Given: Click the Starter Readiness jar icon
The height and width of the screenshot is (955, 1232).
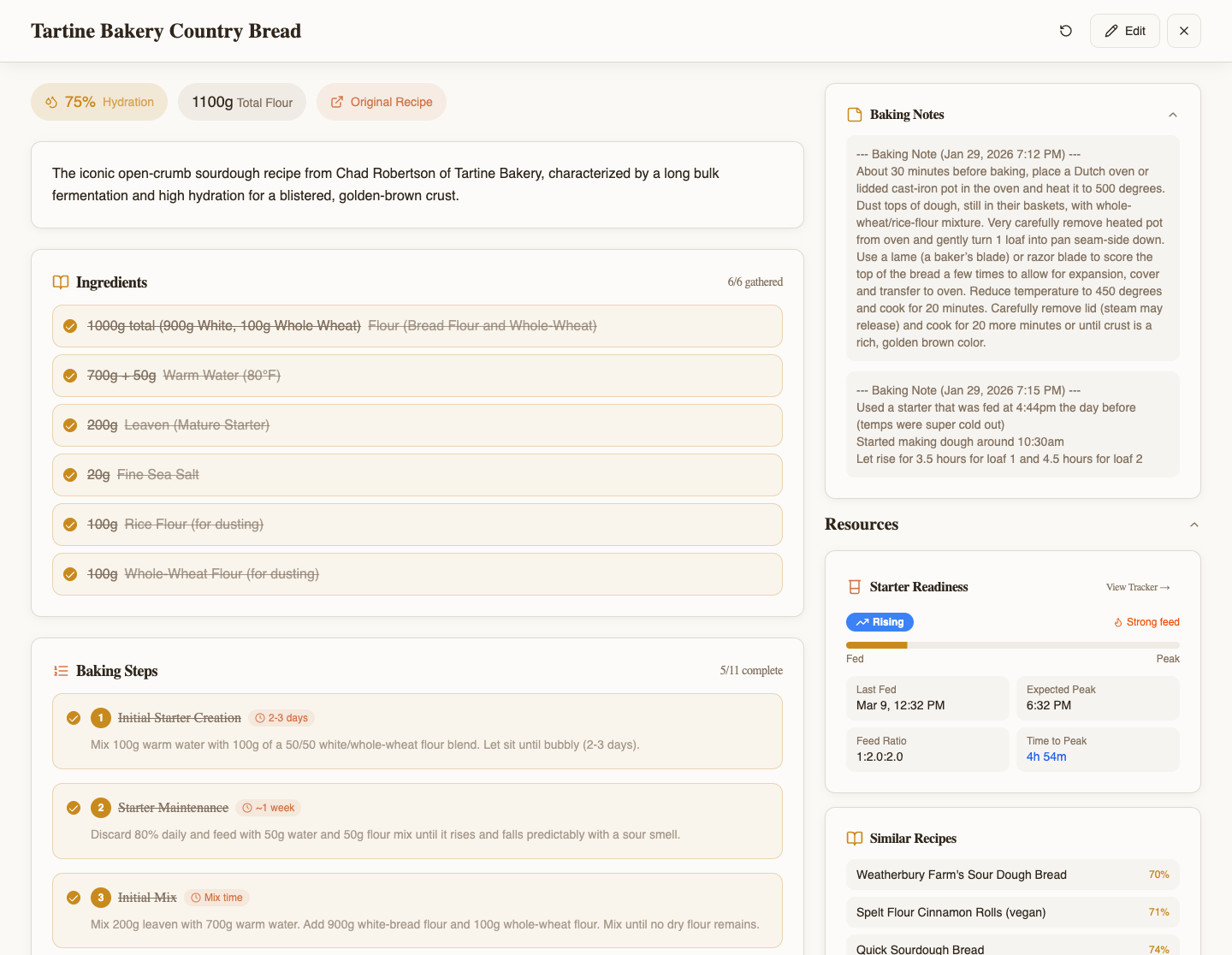Looking at the screenshot, I should [854, 587].
